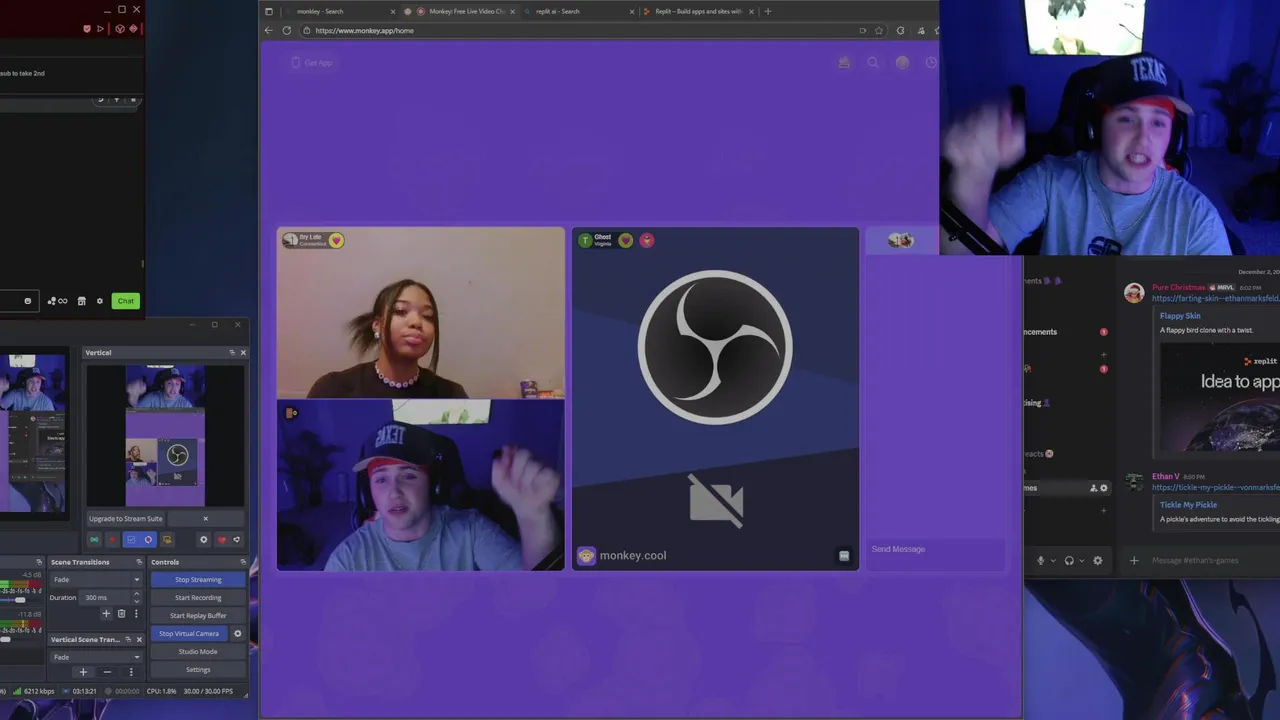Screen dimensions: 1280x720
Task: Open the Tickle My Pickle link in Discord
Action: pos(1188,505)
